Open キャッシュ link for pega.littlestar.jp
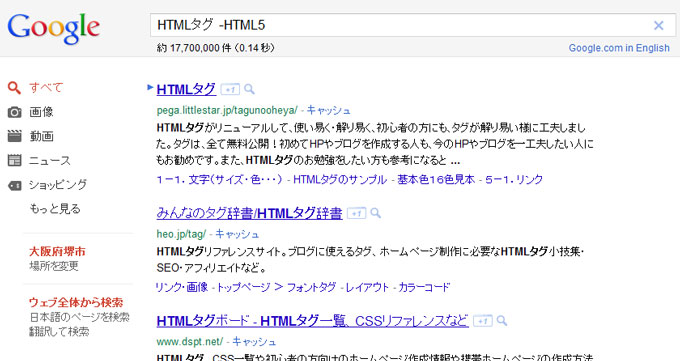 tap(328, 111)
